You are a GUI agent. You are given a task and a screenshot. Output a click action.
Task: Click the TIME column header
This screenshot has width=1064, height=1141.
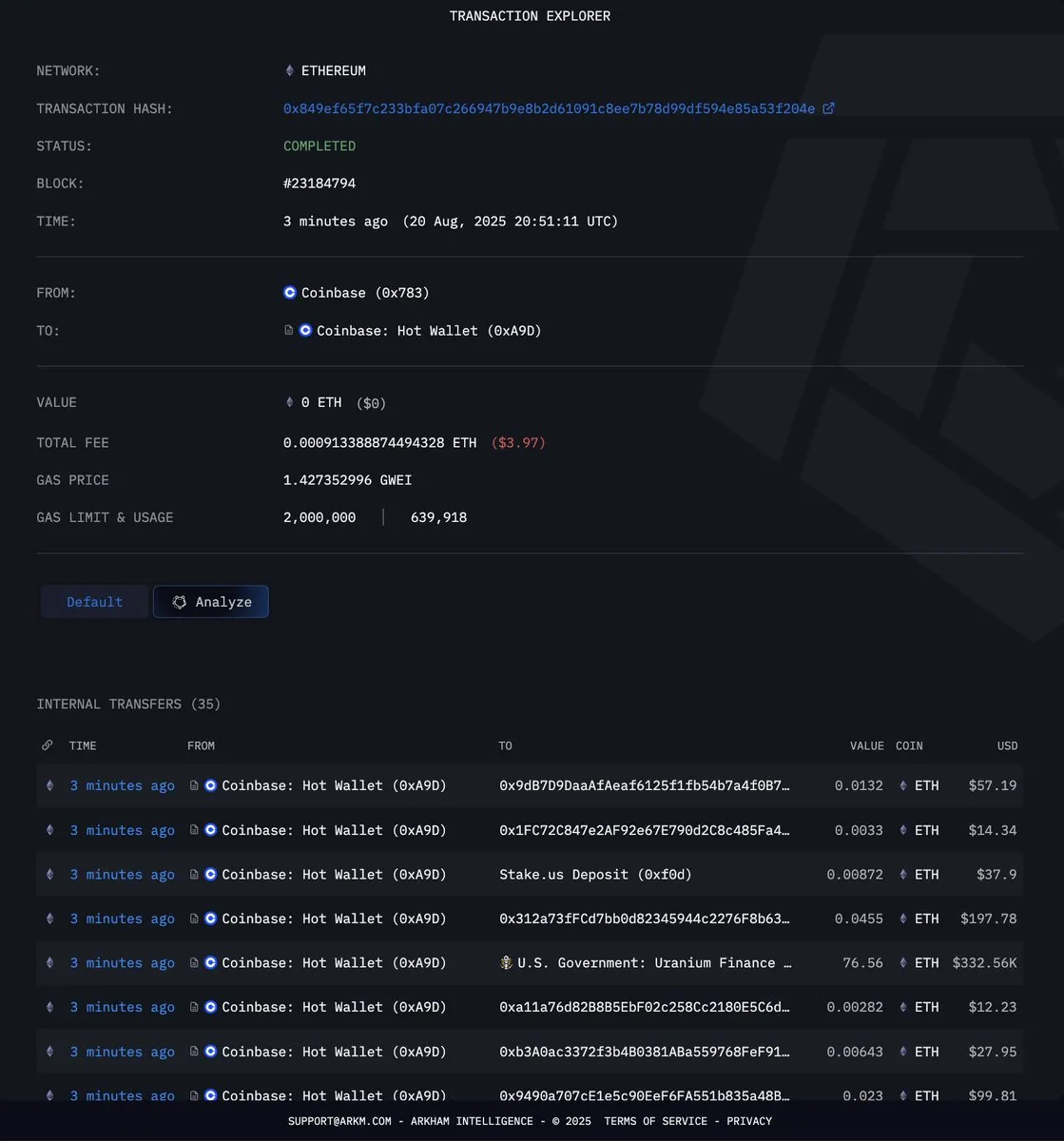click(x=83, y=745)
